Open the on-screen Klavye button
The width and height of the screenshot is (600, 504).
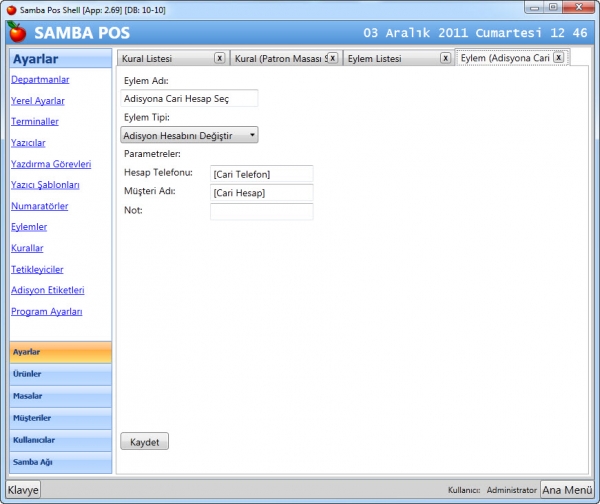23,490
